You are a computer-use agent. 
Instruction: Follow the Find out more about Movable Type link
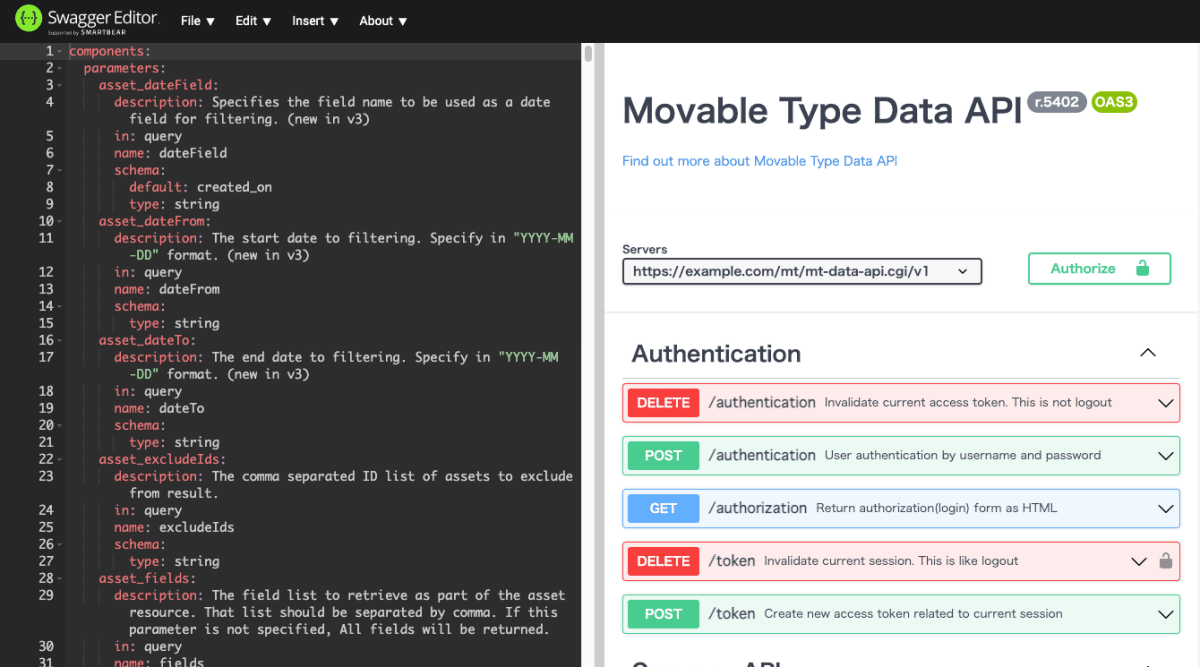pos(759,160)
